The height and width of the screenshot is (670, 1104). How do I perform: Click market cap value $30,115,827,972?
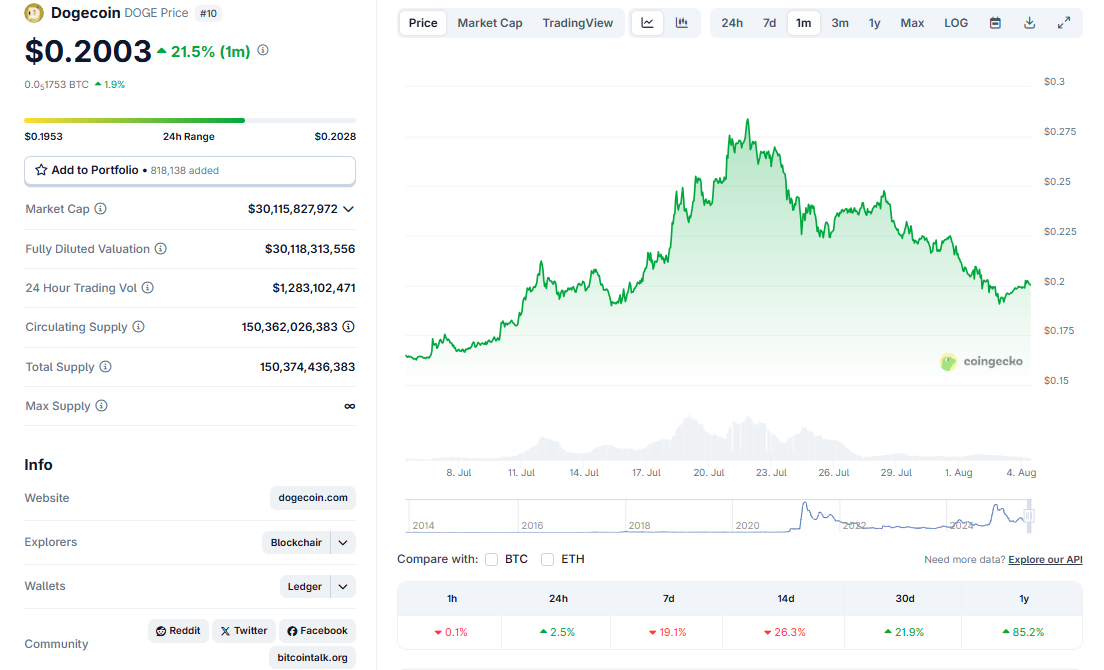pos(292,209)
